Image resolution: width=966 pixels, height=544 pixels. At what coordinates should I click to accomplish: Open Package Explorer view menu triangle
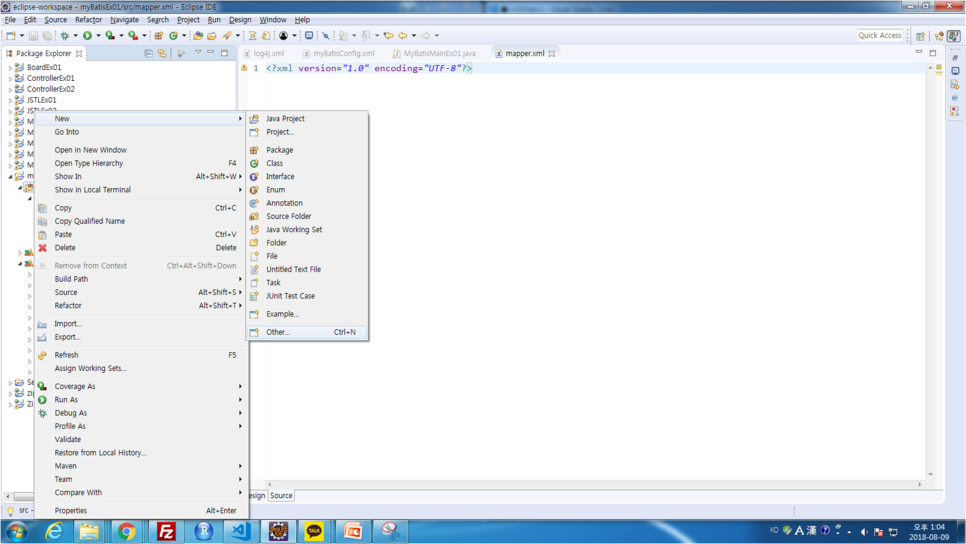click(198, 53)
